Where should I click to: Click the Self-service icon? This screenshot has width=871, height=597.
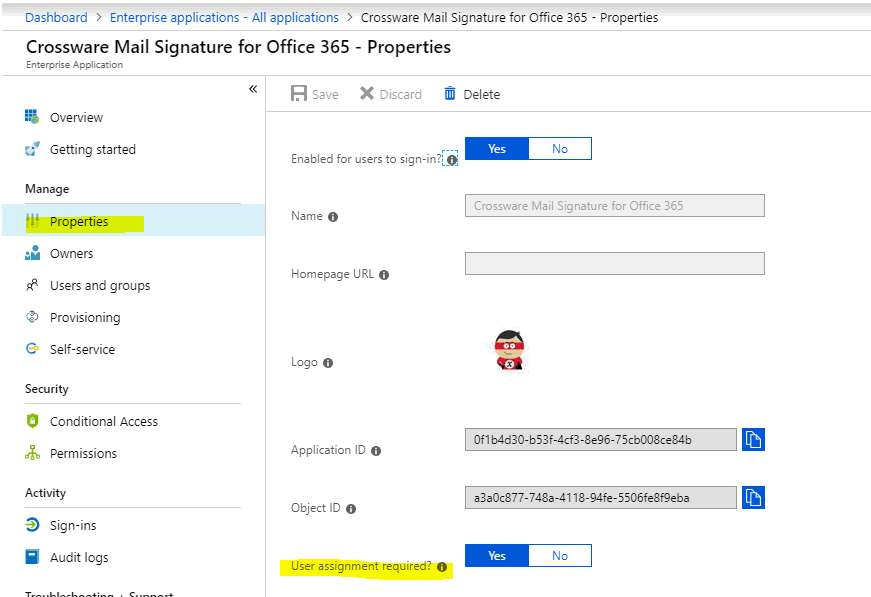pyautogui.click(x=32, y=349)
